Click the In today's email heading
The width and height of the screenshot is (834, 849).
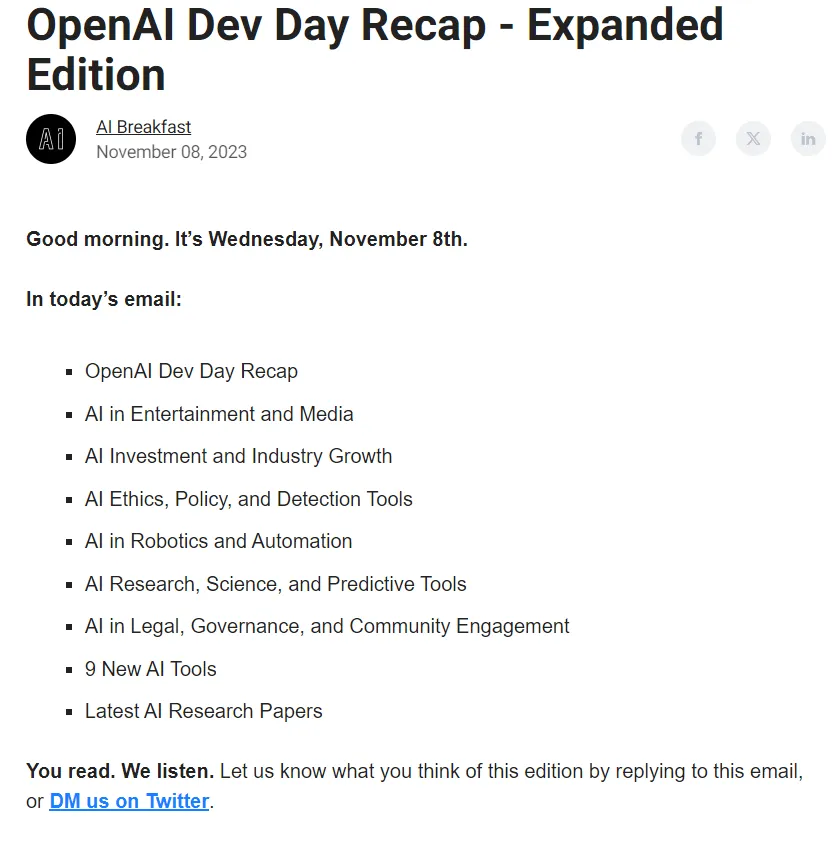(x=104, y=299)
